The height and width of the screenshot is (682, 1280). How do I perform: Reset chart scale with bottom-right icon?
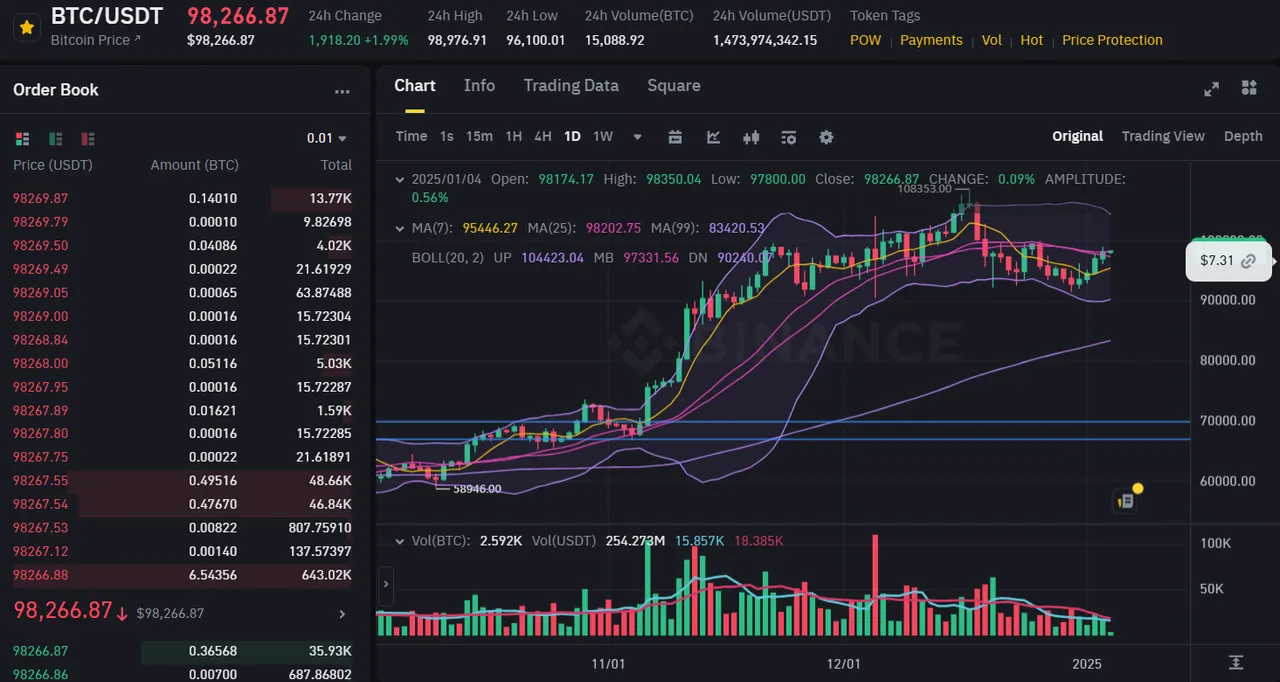click(1236, 663)
